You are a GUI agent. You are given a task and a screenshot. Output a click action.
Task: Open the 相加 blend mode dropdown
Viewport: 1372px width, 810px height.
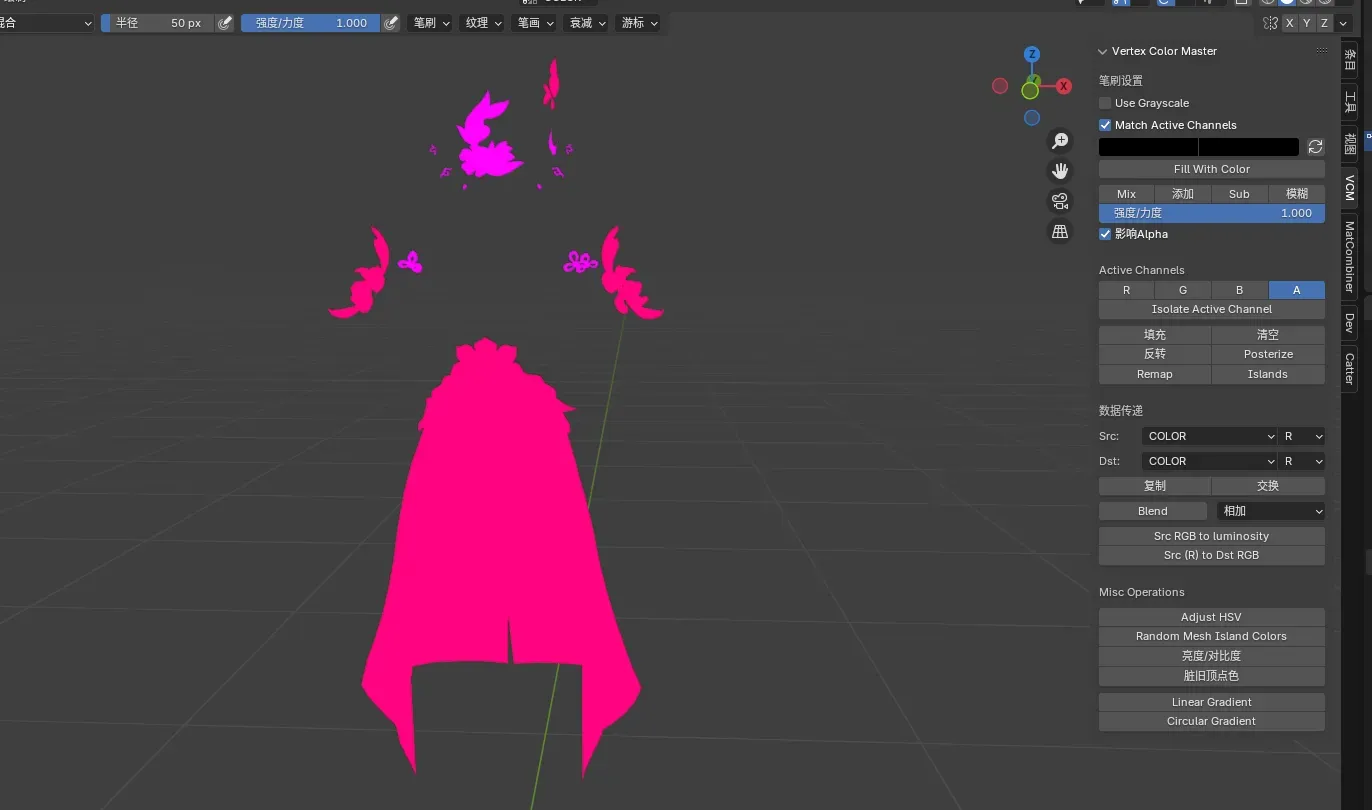(x=1271, y=511)
